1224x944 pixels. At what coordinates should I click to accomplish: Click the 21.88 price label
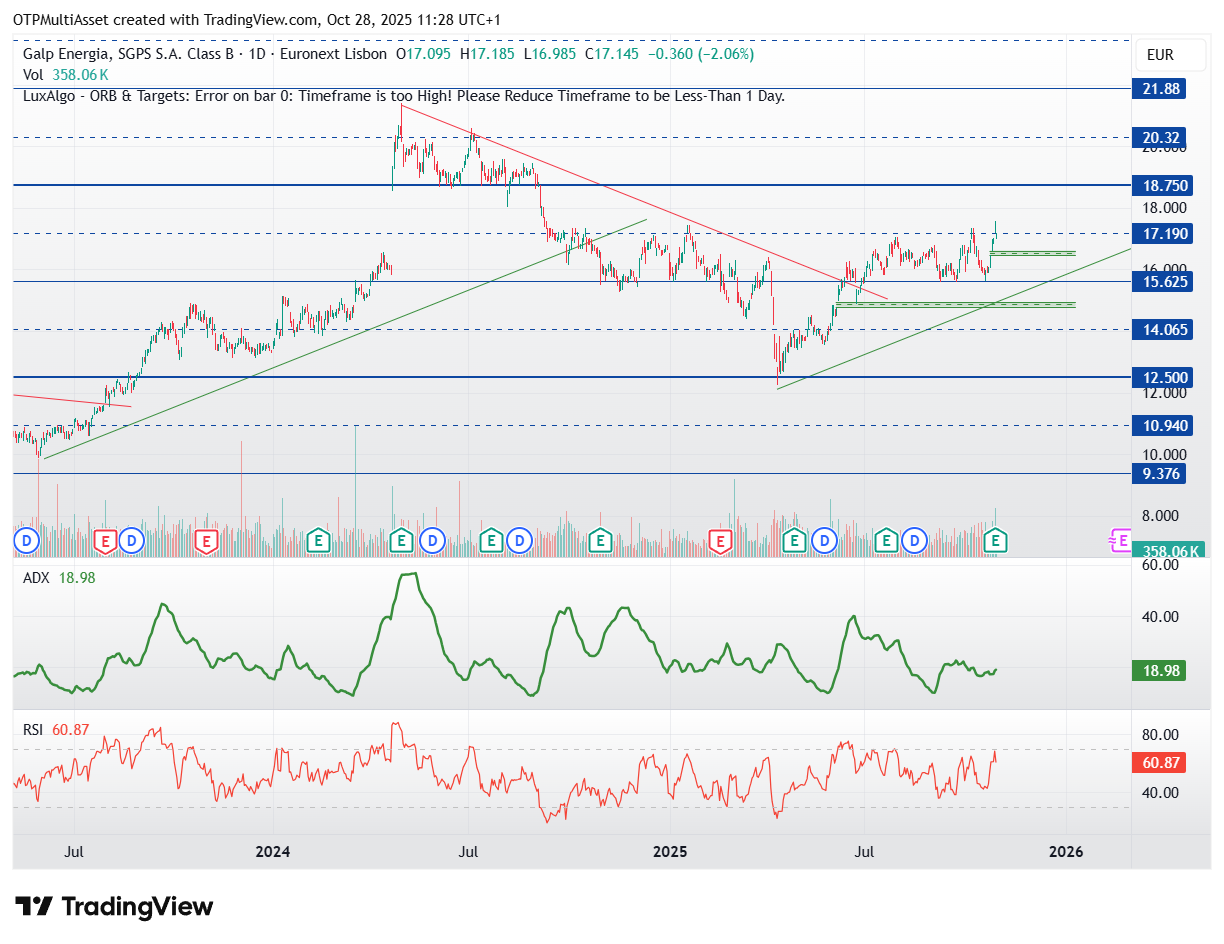[x=1159, y=88]
